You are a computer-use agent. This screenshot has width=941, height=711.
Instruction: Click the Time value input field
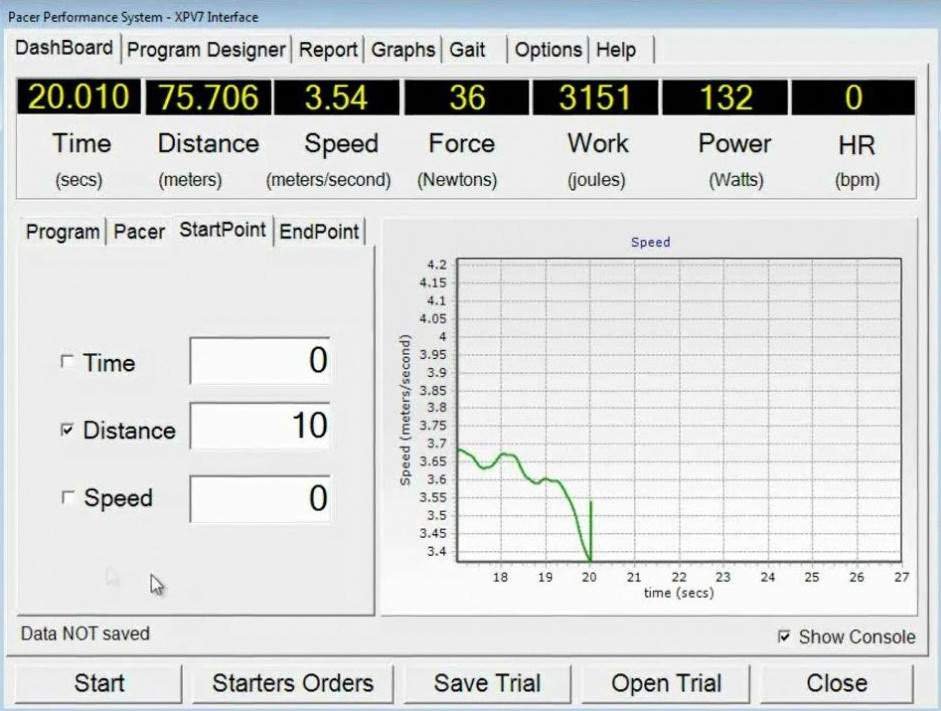[260, 361]
